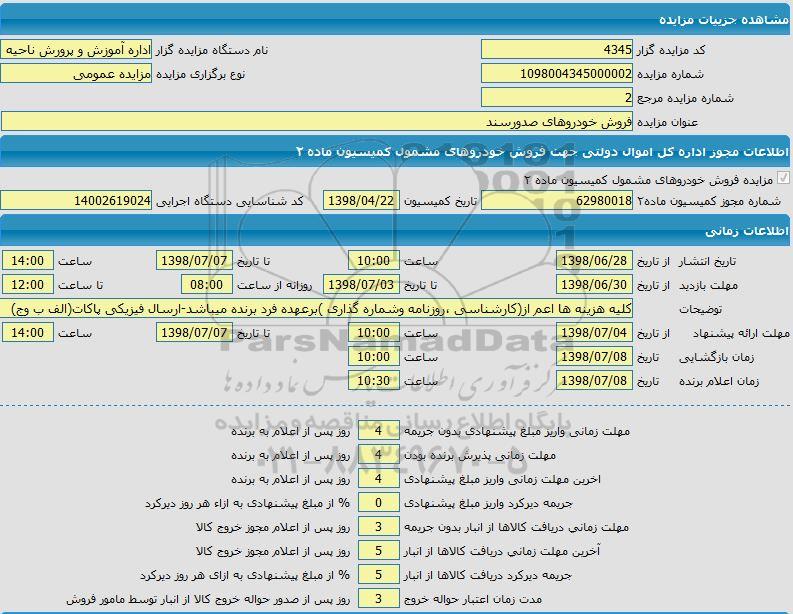
Task: Click the publication end date 1398/07/07 field
Action: click(x=194, y=260)
